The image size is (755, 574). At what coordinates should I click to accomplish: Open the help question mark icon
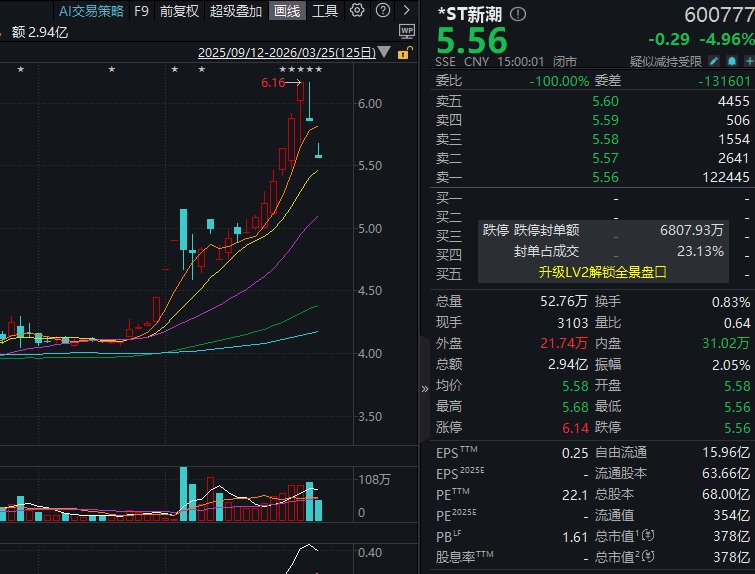coord(383,10)
